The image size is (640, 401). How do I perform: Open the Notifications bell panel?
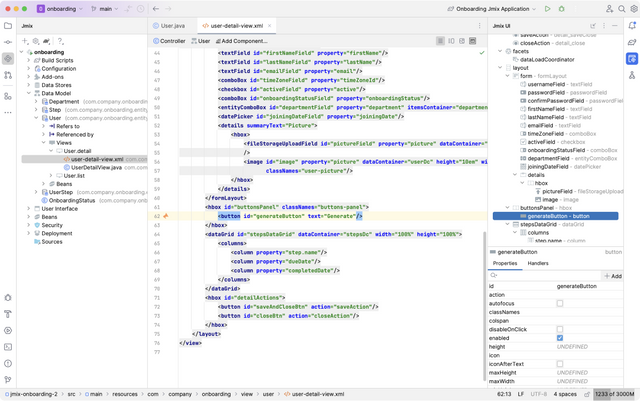point(632,25)
